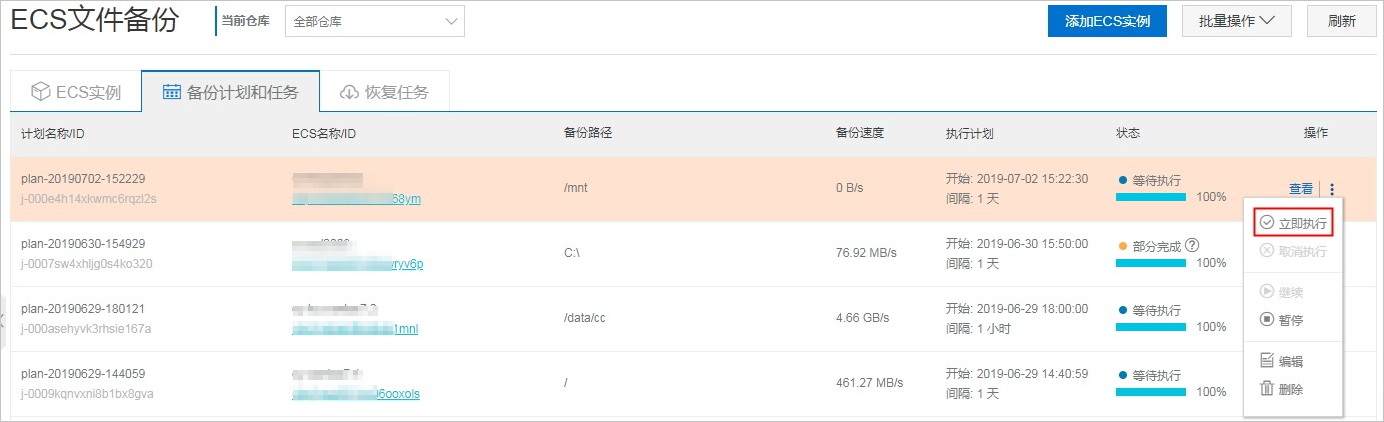Image resolution: width=1384 pixels, height=422 pixels.
Task: Click 查看 link for plan-20190702-152229
Action: tap(1301, 189)
